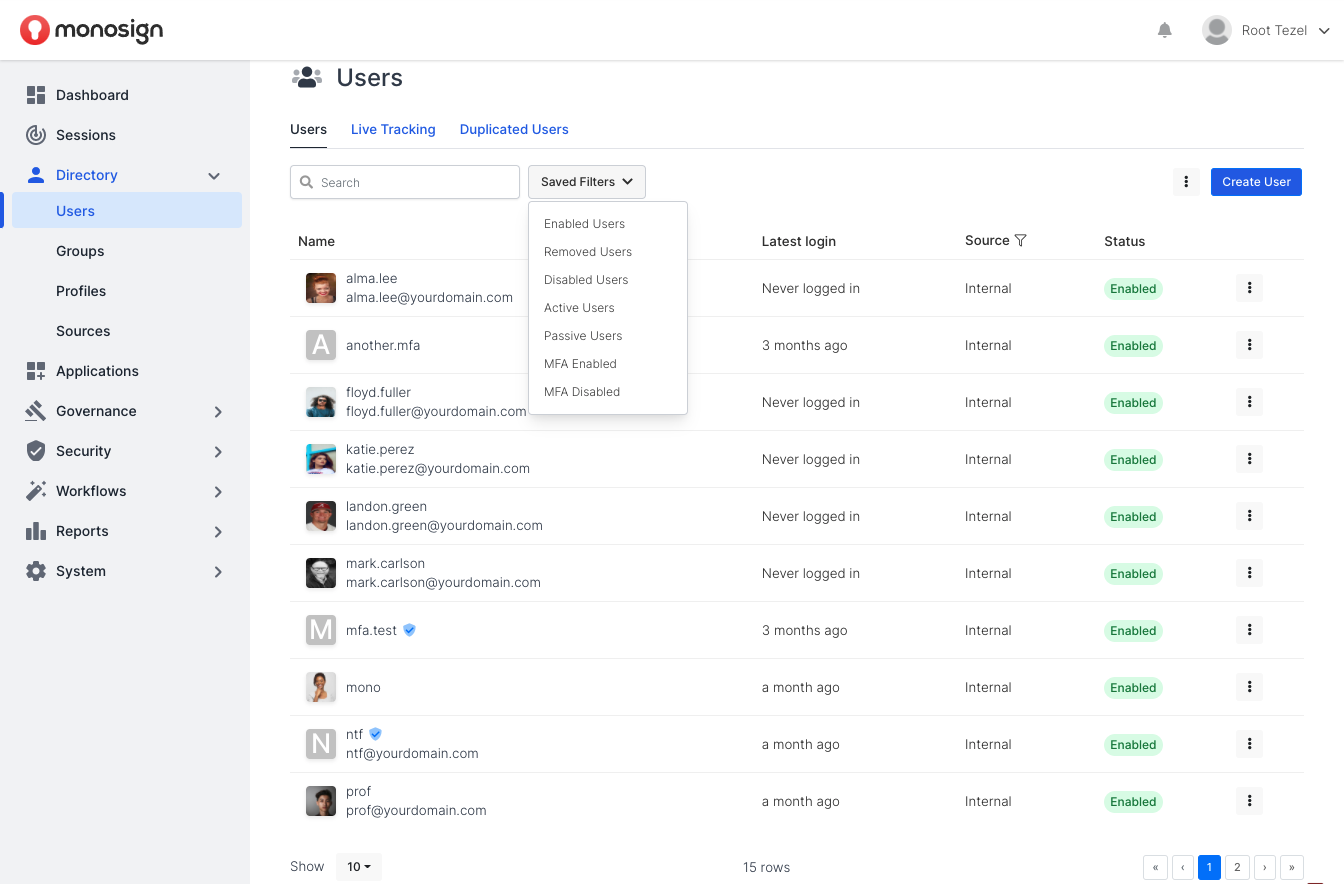Open the row actions menu for ntf
Viewport: 1344px width, 884px height.
[x=1249, y=744]
